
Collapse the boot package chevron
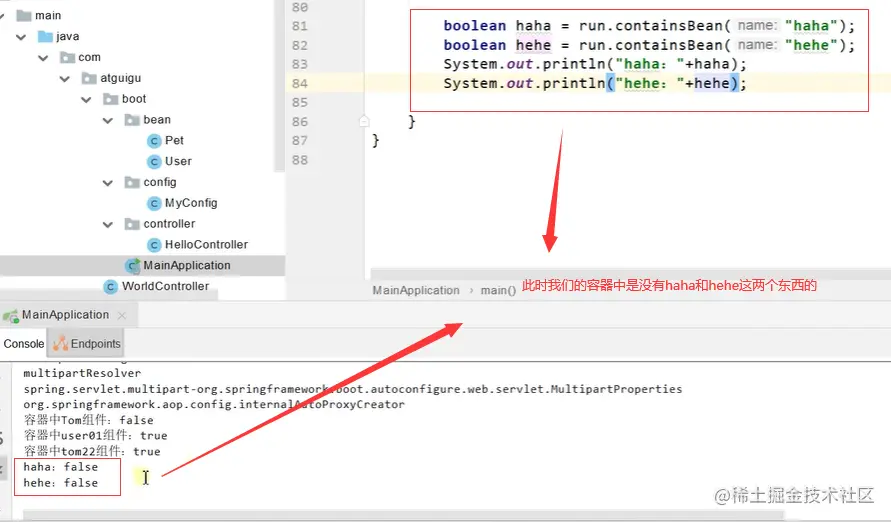coord(86,99)
